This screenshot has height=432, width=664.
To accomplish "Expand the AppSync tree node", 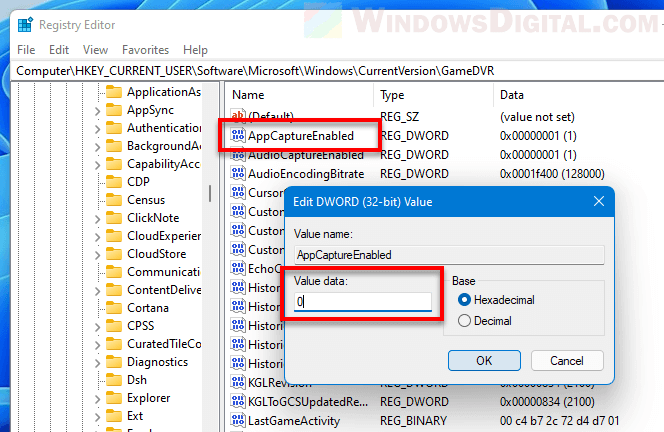I will 97,111.
